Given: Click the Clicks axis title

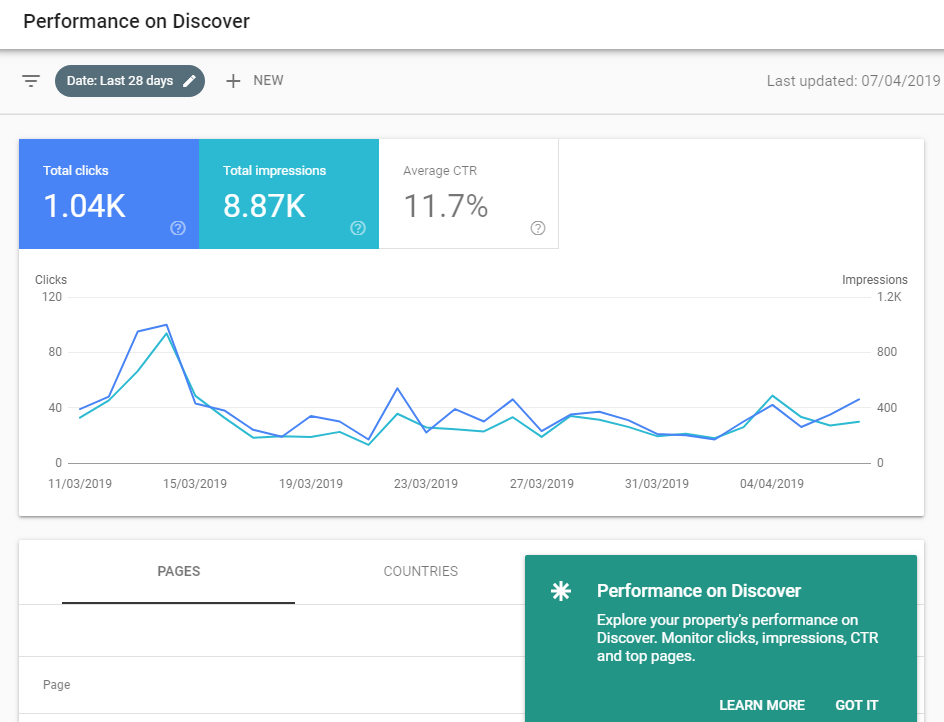Looking at the screenshot, I should coord(51,279).
